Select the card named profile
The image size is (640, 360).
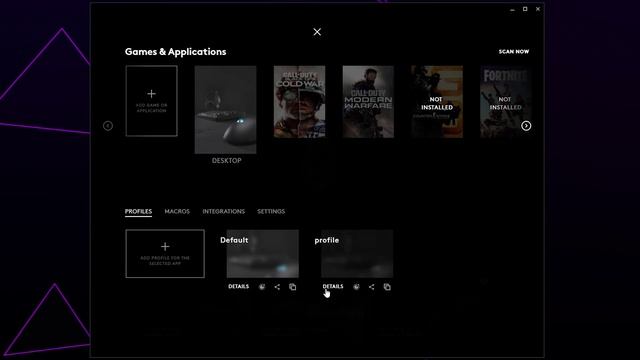[357, 253]
